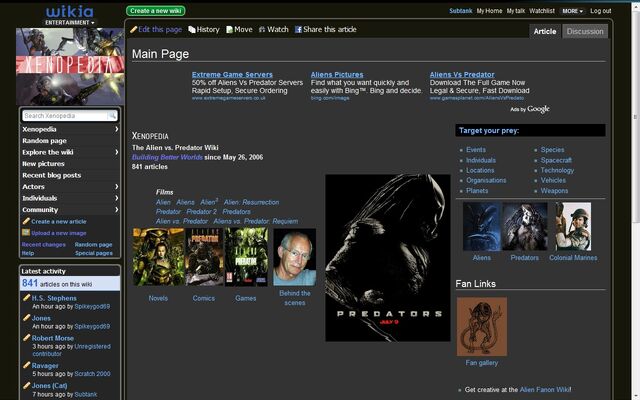
Task: Open the Games cover thumbnail
Action: pos(246,257)
